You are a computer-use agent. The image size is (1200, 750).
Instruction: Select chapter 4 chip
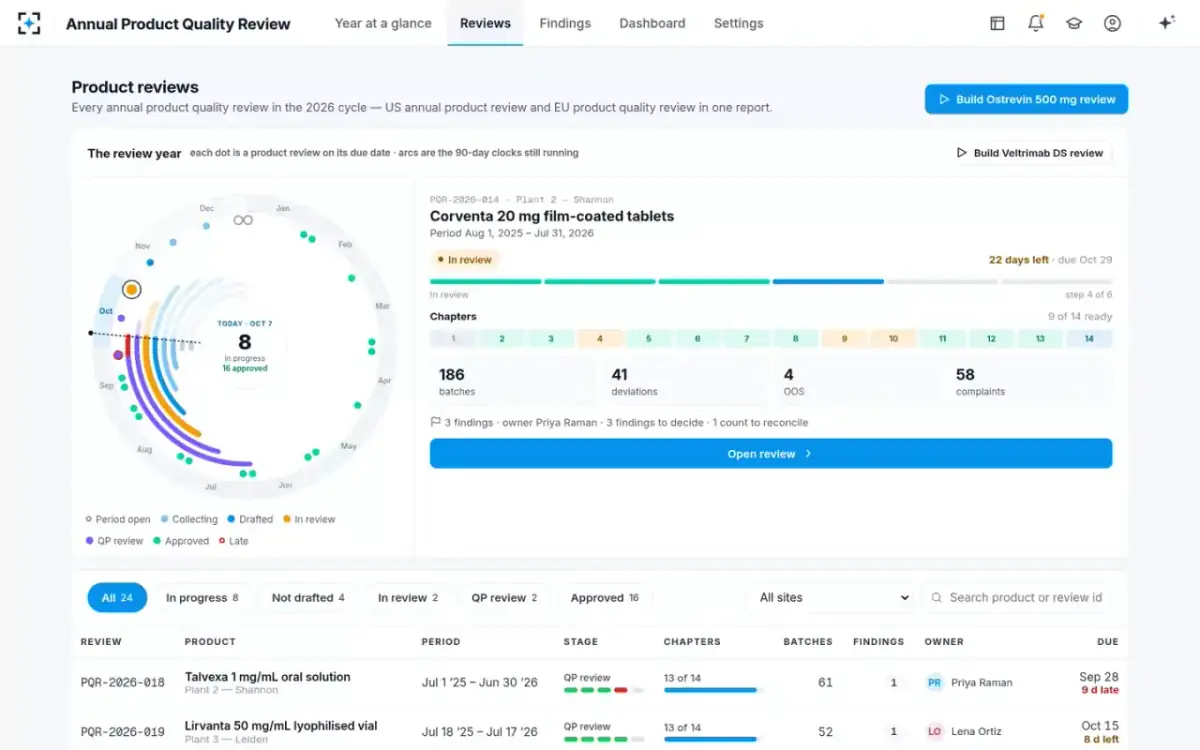600,339
